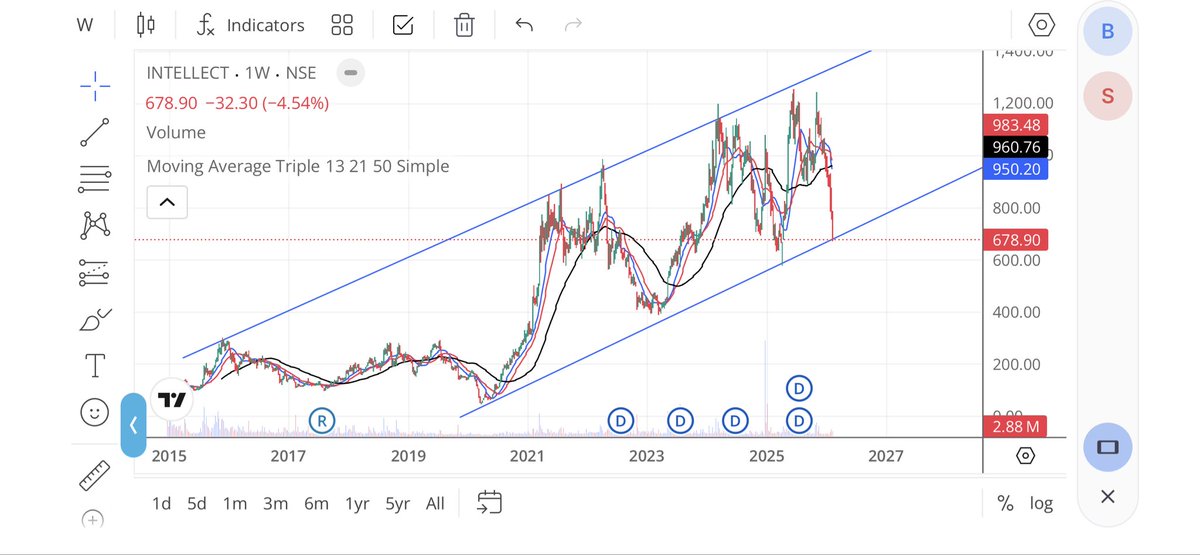Click the 960.76 black price label
The image size is (1200, 555).
pos(1018,147)
